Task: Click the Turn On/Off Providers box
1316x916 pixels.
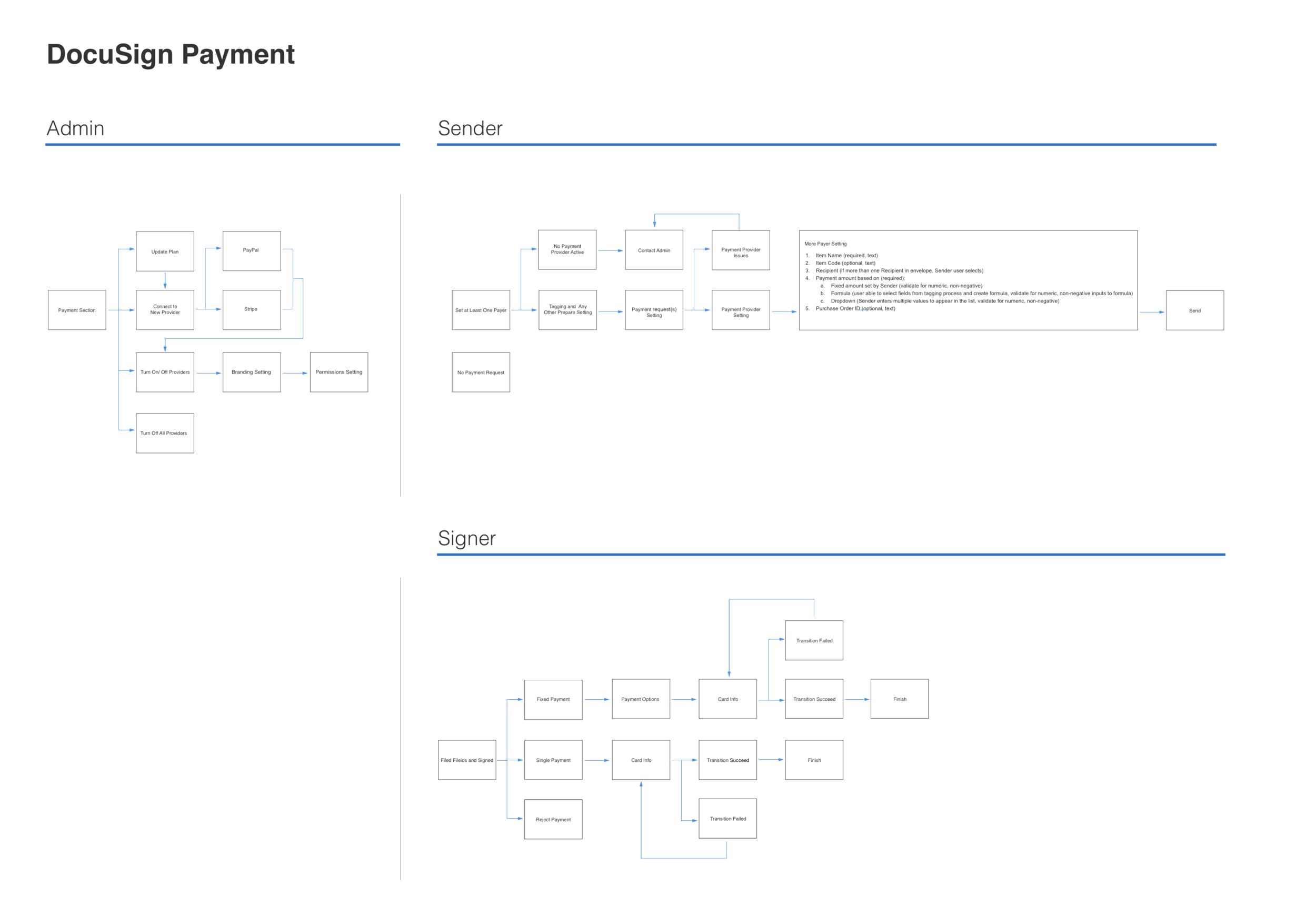Action: (x=165, y=373)
